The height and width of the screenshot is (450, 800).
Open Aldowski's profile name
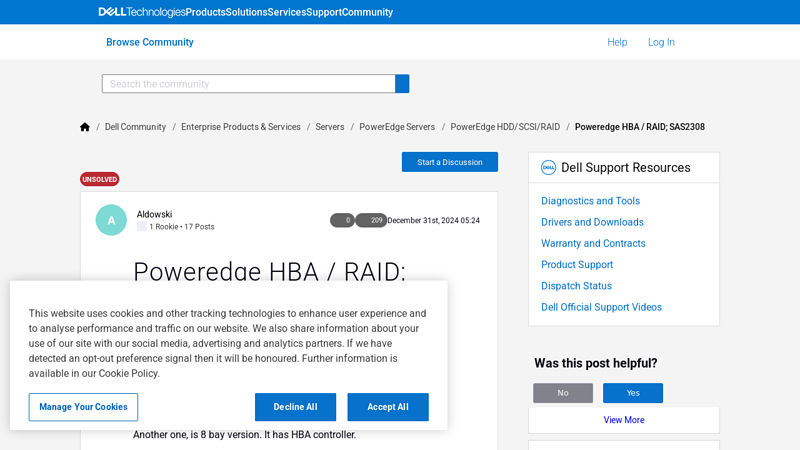pos(154,214)
